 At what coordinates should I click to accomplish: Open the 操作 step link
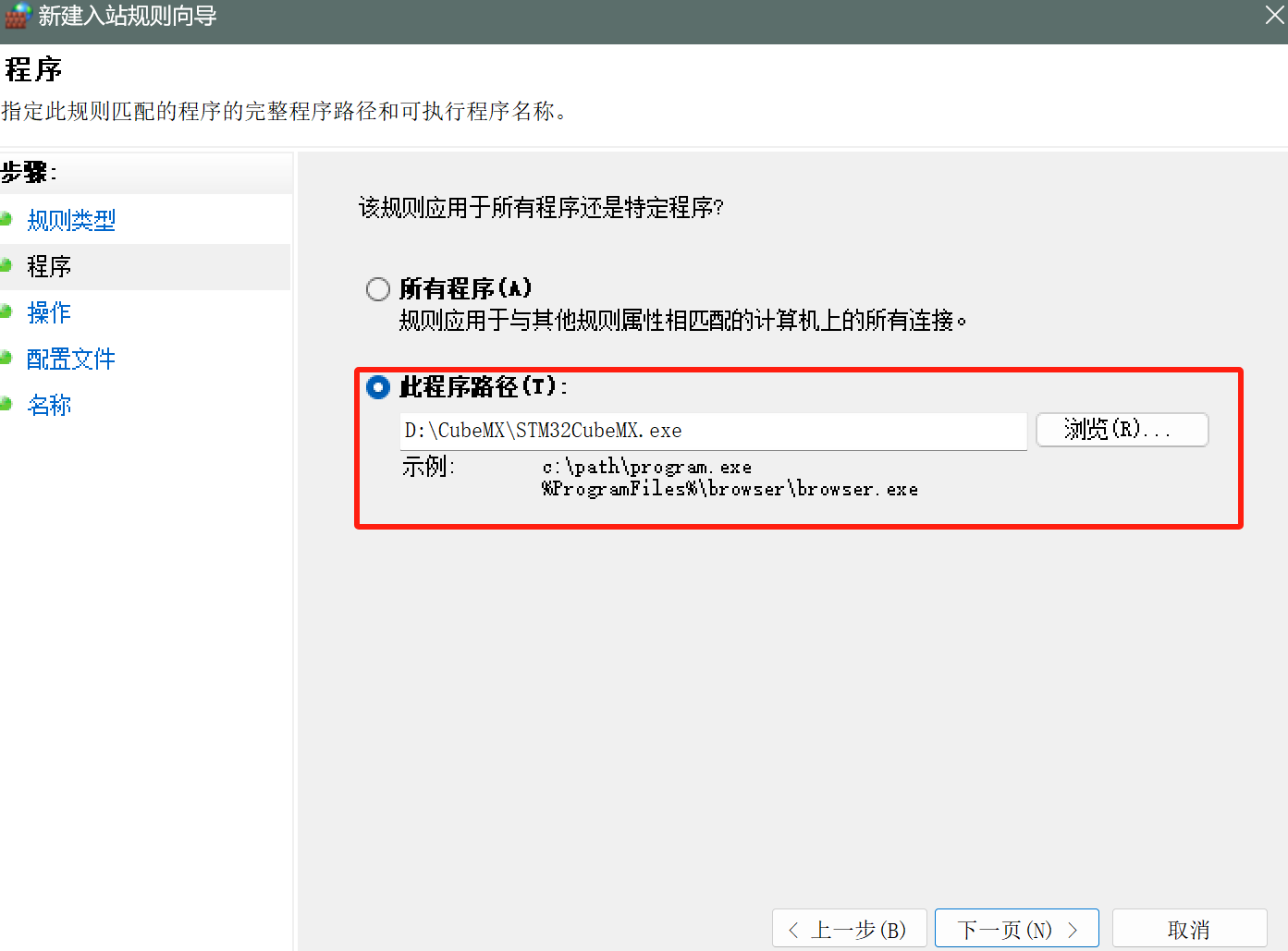[x=49, y=312]
